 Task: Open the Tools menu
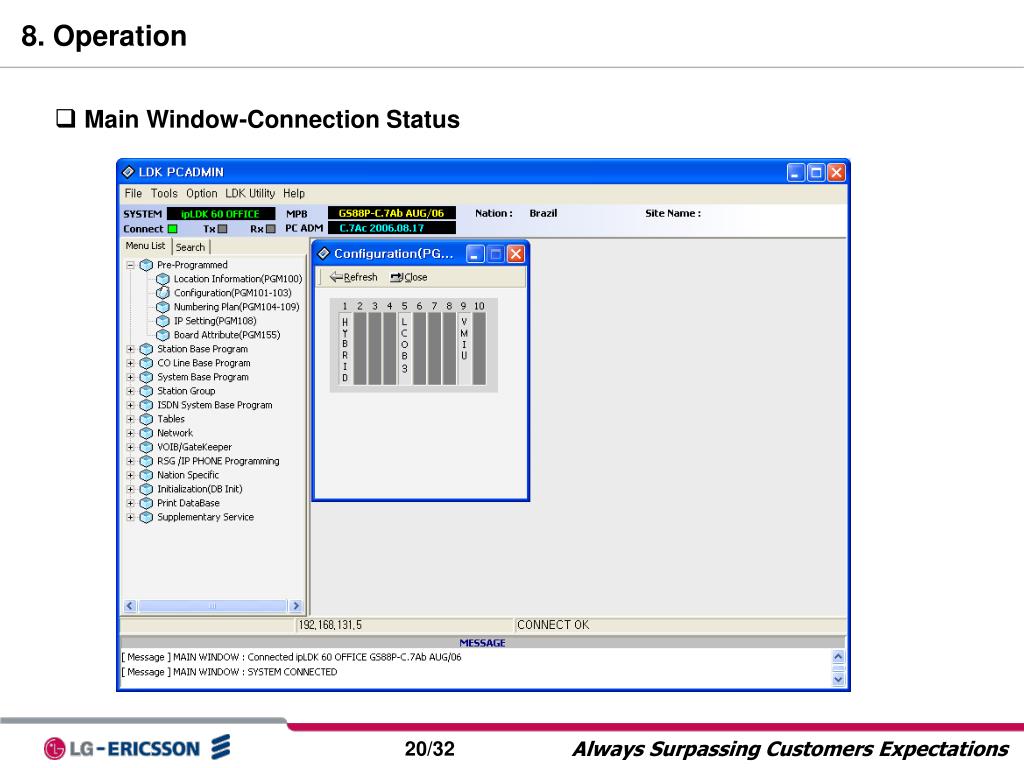click(164, 193)
